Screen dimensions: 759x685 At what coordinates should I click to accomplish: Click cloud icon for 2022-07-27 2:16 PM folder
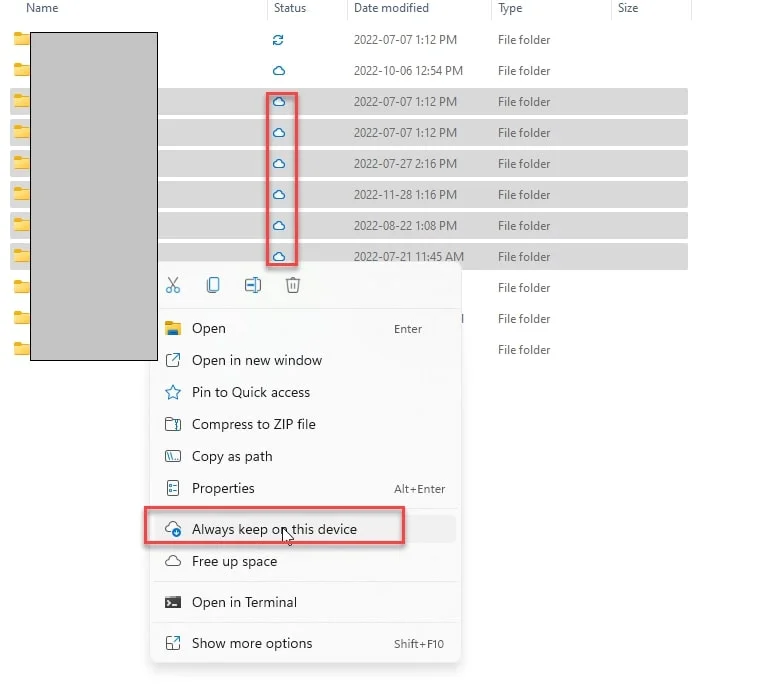279,164
